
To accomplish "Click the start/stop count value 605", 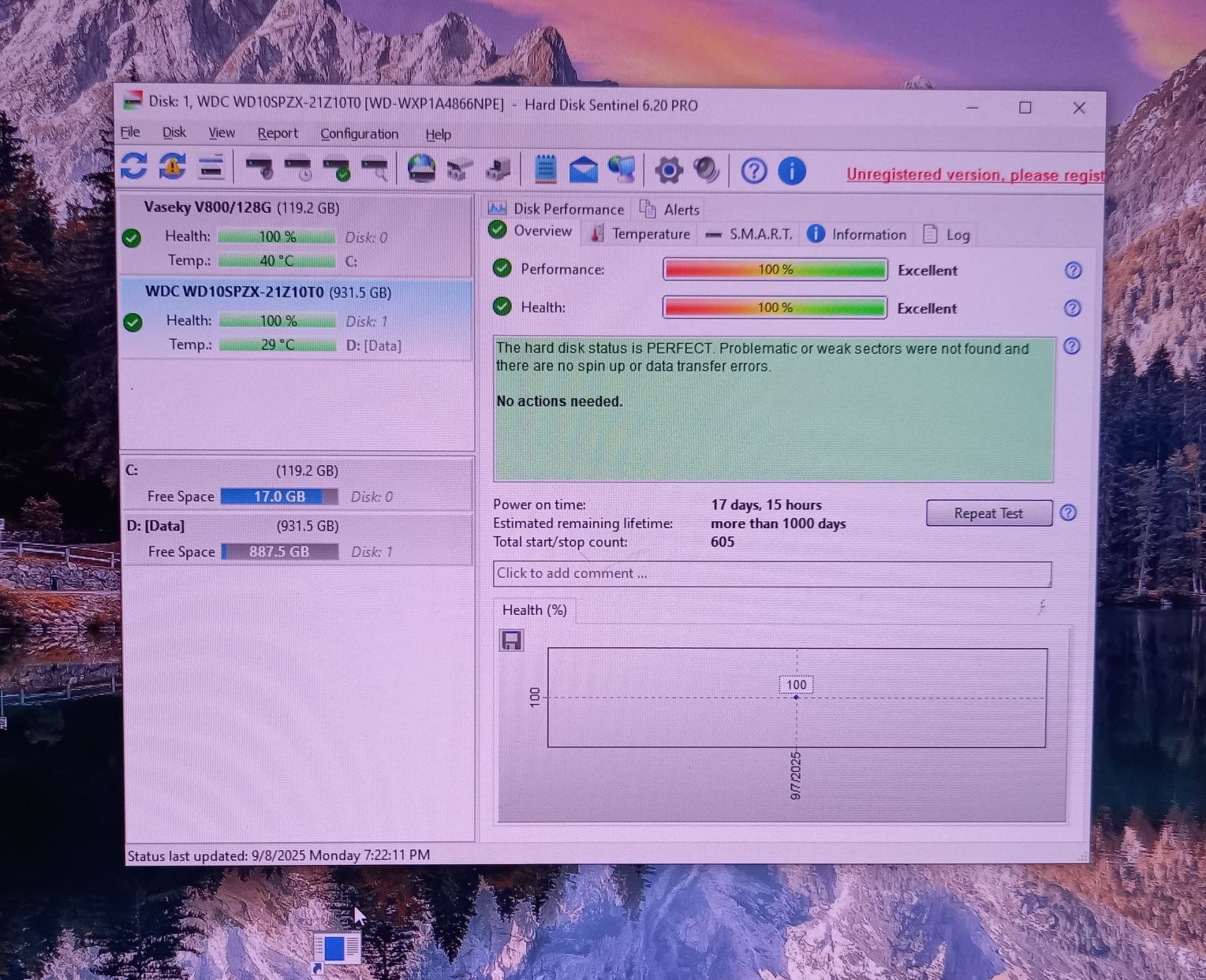I will pos(722,542).
